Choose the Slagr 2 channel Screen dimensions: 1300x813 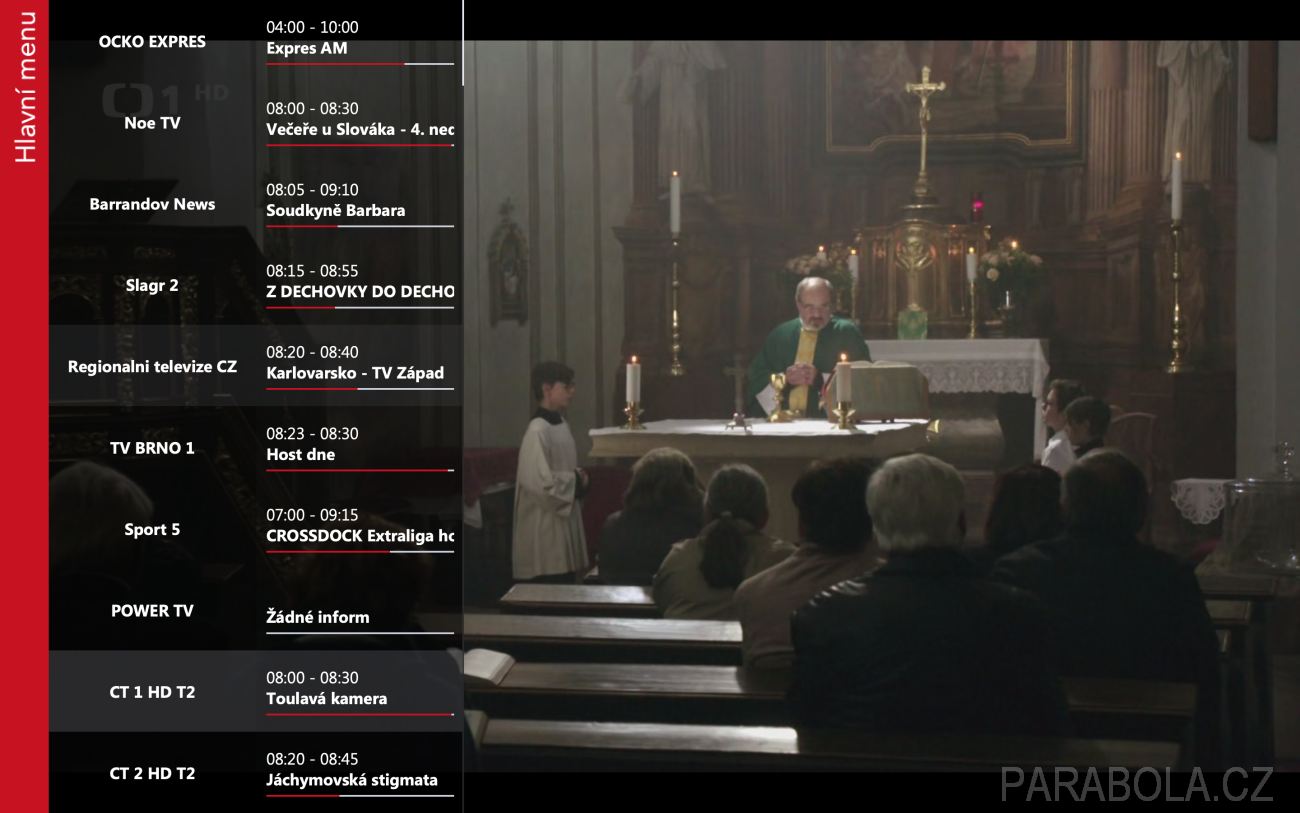point(152,285)
